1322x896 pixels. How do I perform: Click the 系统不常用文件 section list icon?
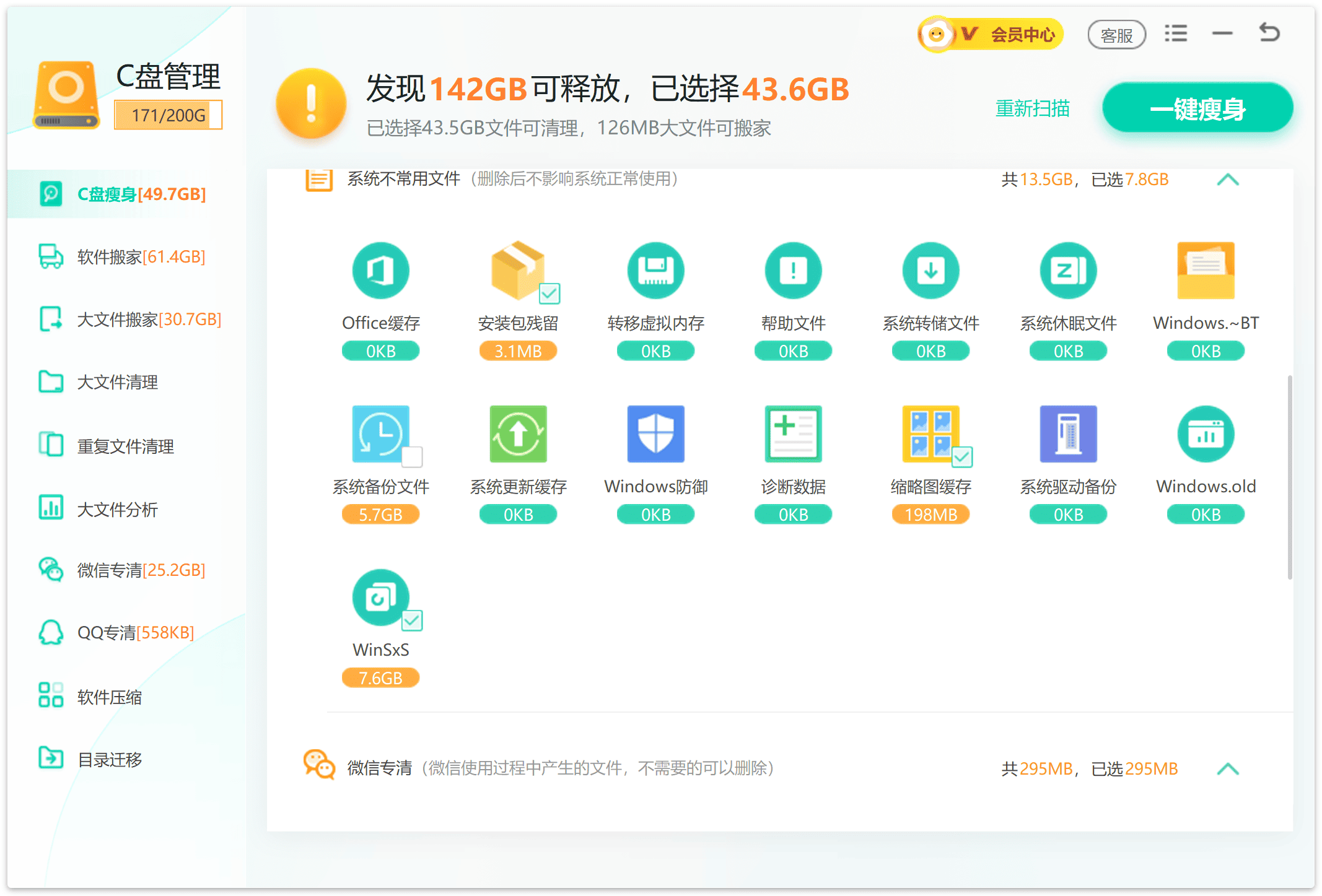[x=319, y=180]
